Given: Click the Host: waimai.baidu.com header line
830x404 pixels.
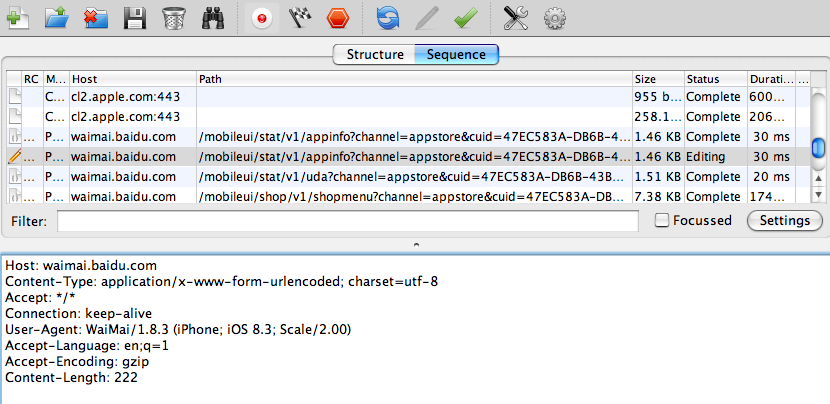Looking at the screenshot, I should [x=81, y=265].
